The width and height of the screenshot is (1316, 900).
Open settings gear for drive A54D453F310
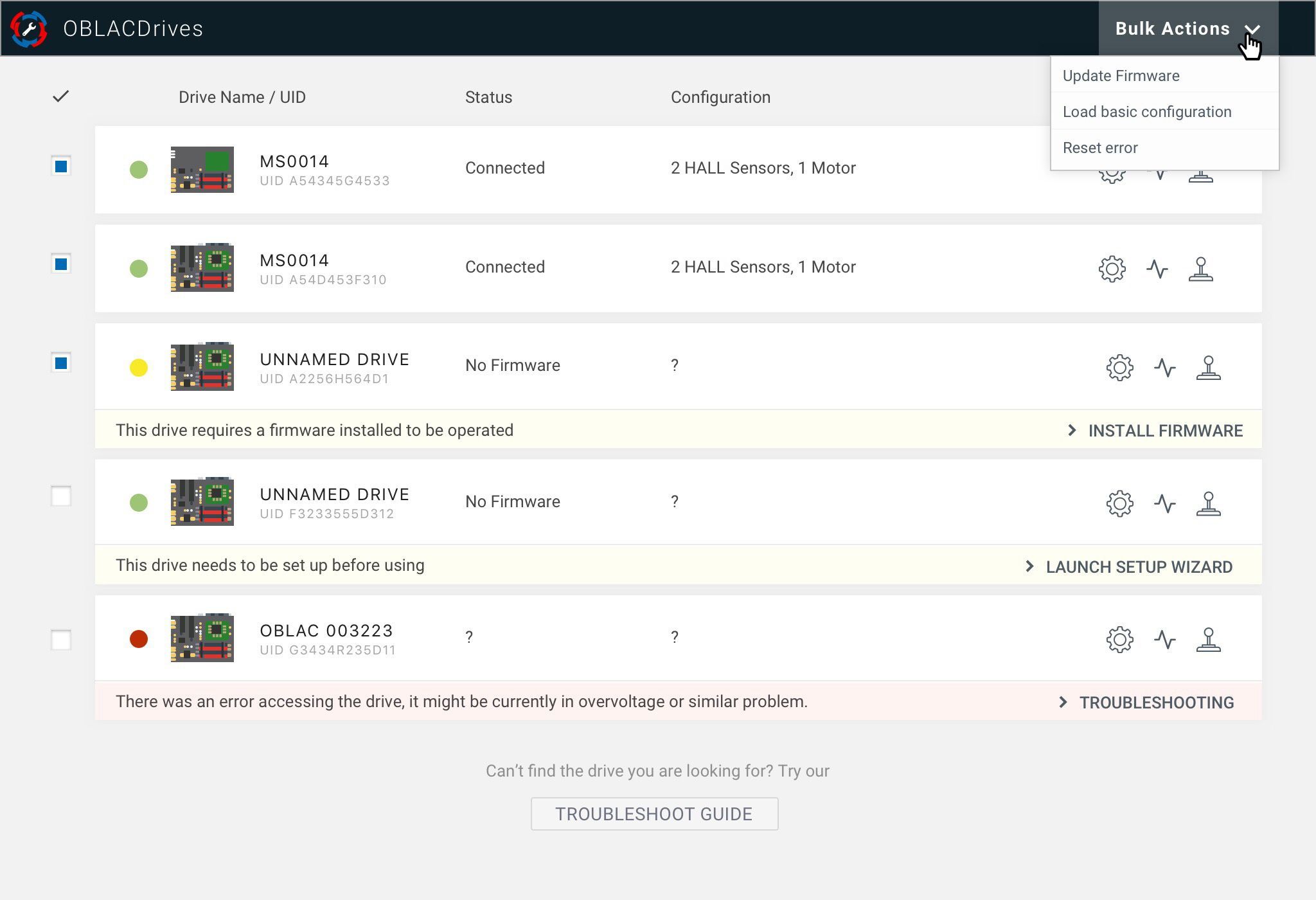click(x=1112, y=269)
